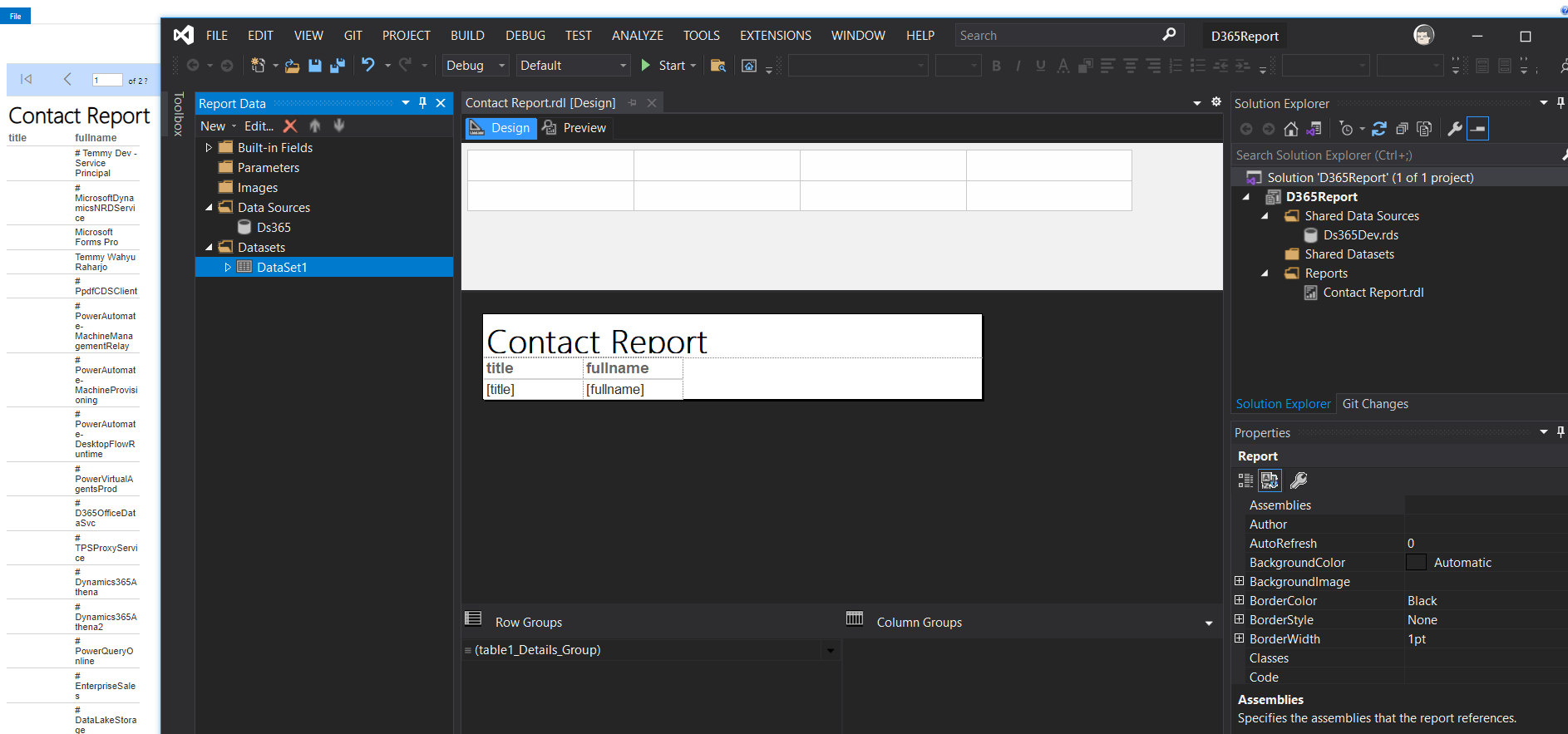Collapse all items in Solution Explorer
Image resolution: width=1568 pixels, height=734 pixels.
pos(1402,129)
